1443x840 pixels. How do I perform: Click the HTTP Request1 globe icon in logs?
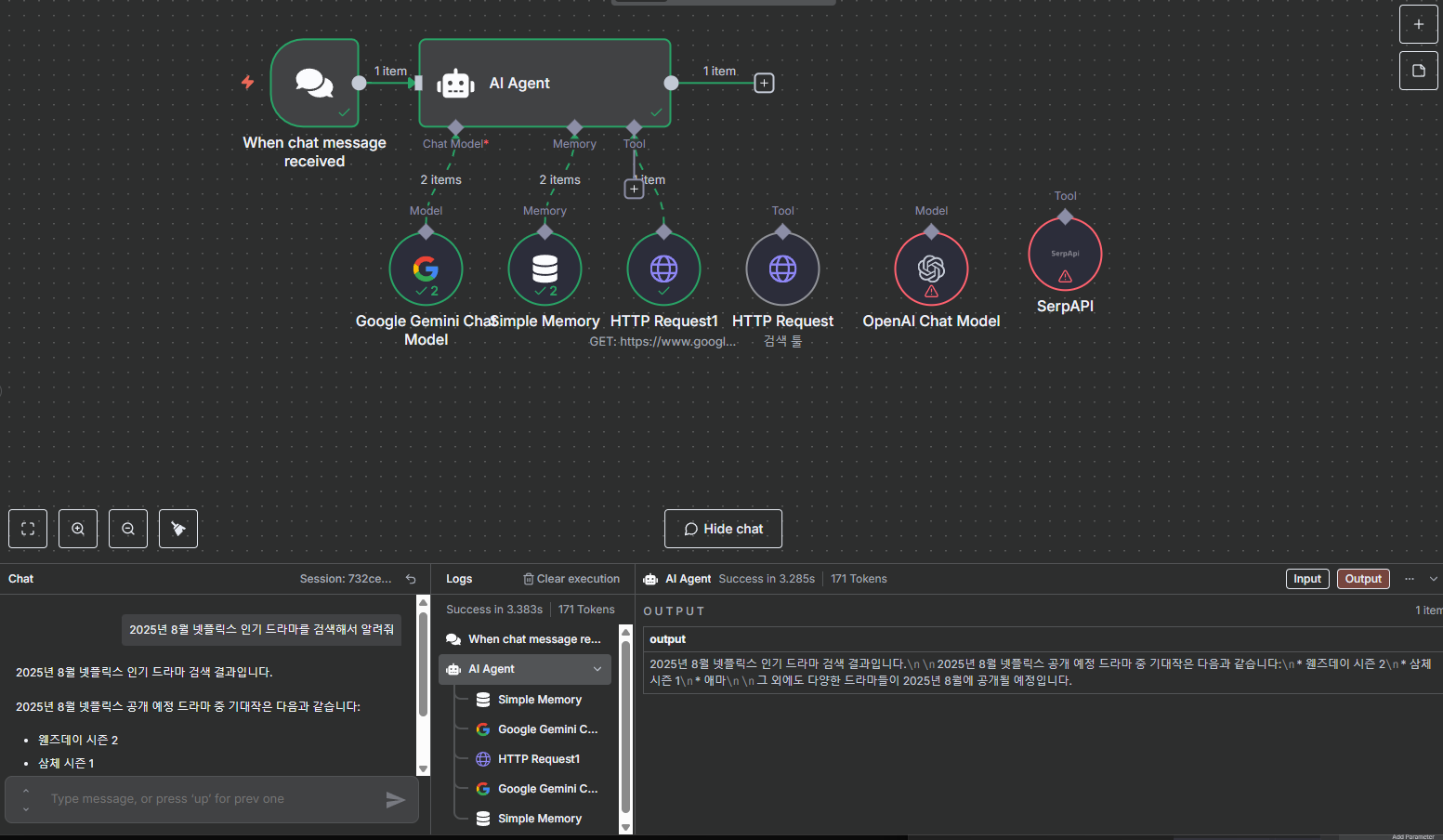click(x=483, y=759)
